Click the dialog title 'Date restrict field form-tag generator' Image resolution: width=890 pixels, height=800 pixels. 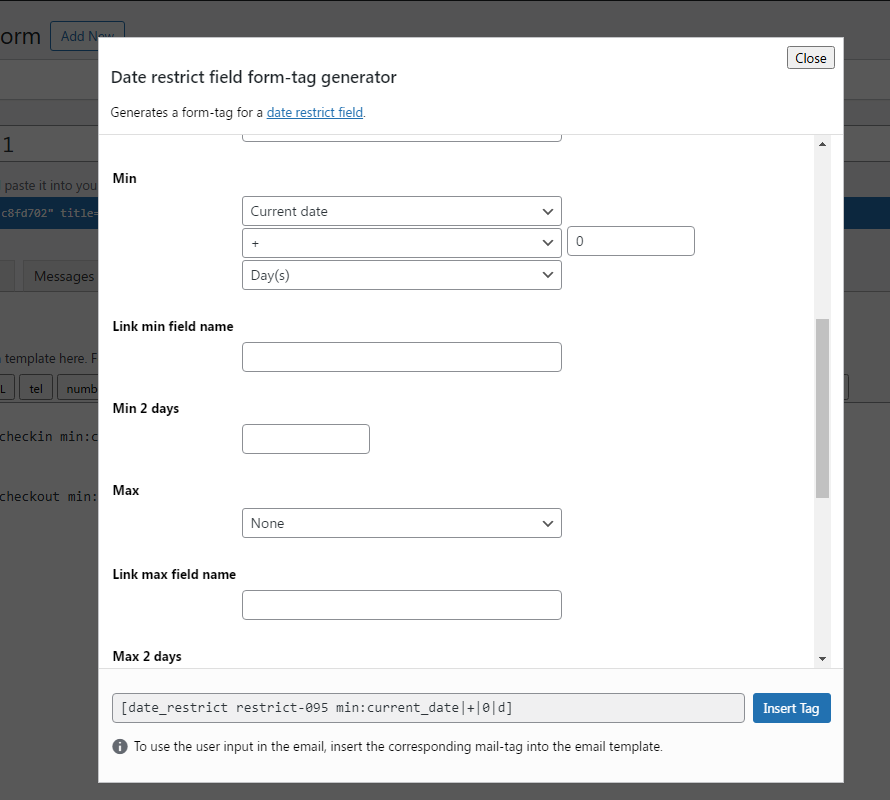[x=254, y=77]
